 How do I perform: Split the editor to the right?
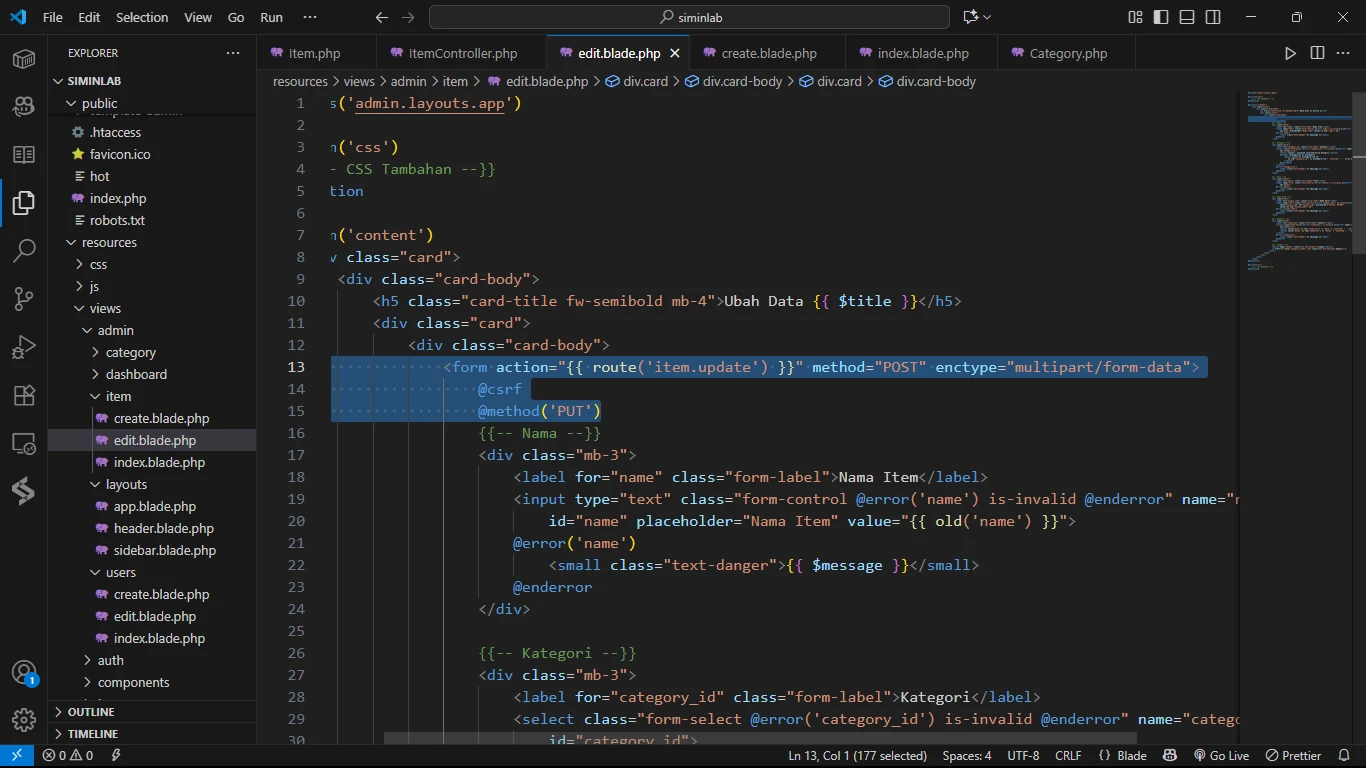1317,53
